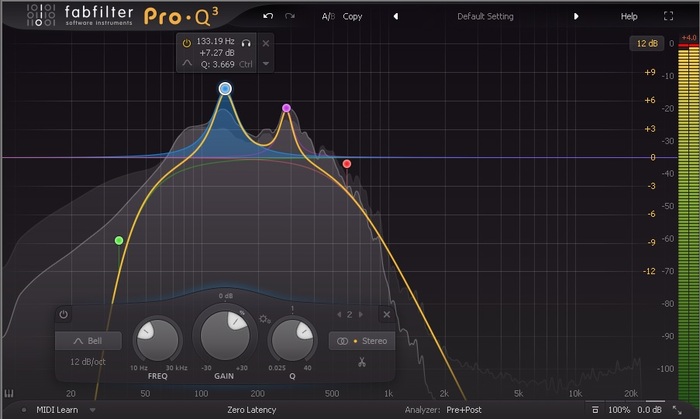Open the 12 dB/oct slope selector
700x419 pixels.
(88, 361)
